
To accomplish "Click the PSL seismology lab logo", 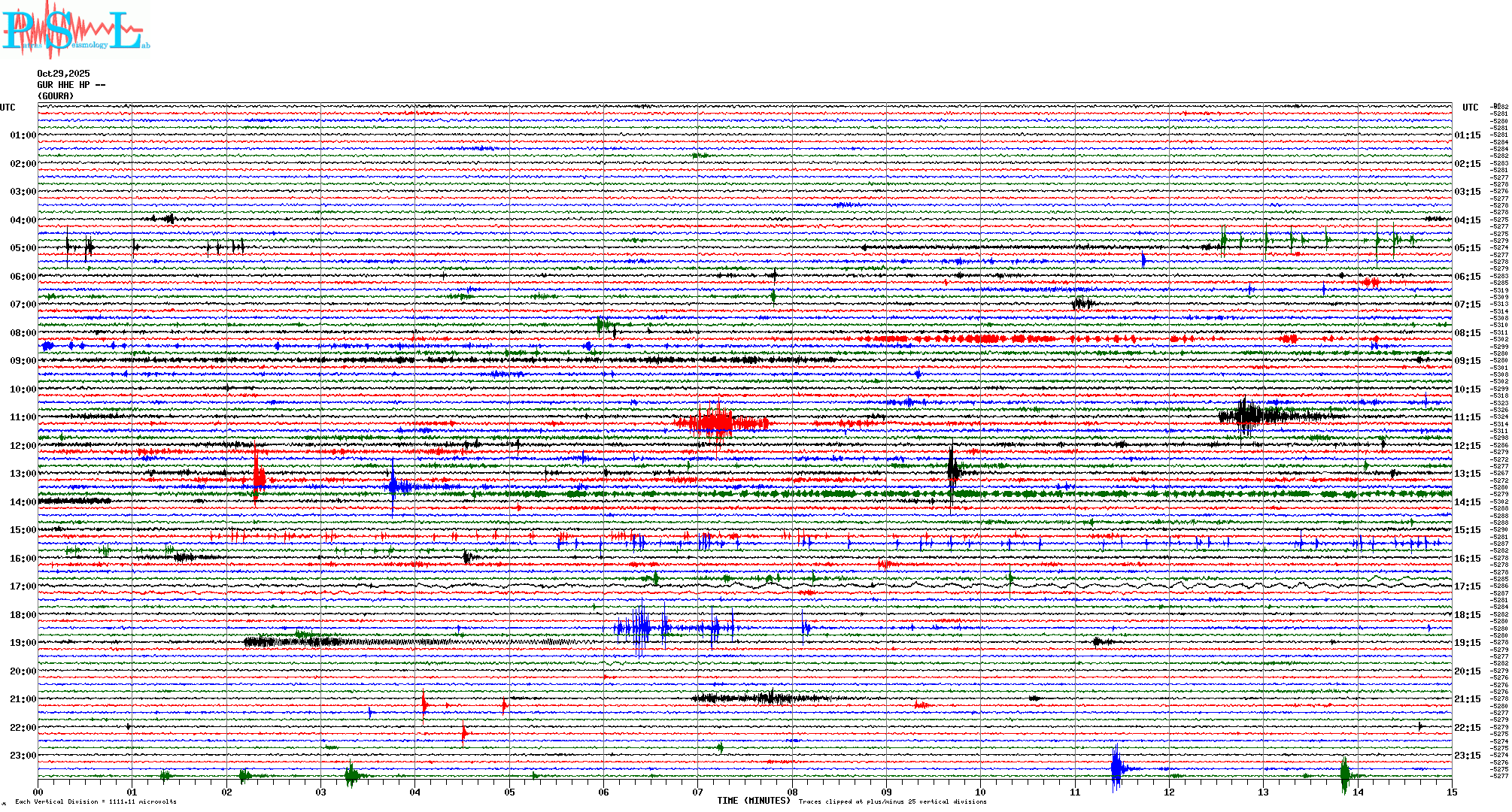I will 75,30.
